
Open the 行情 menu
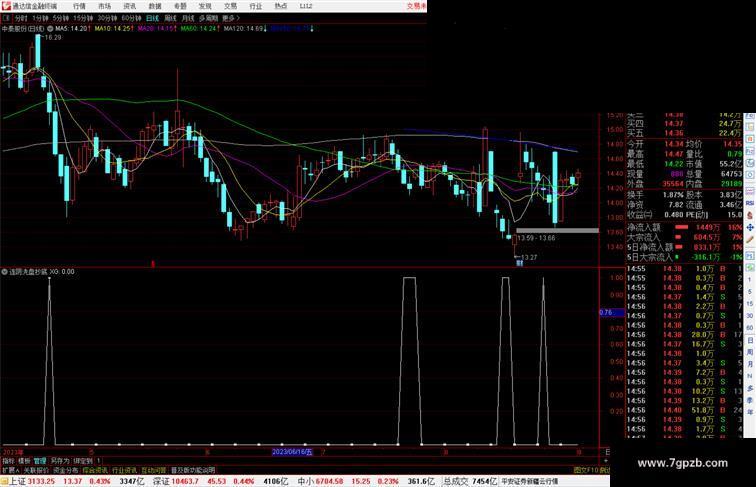click(79, 6)
